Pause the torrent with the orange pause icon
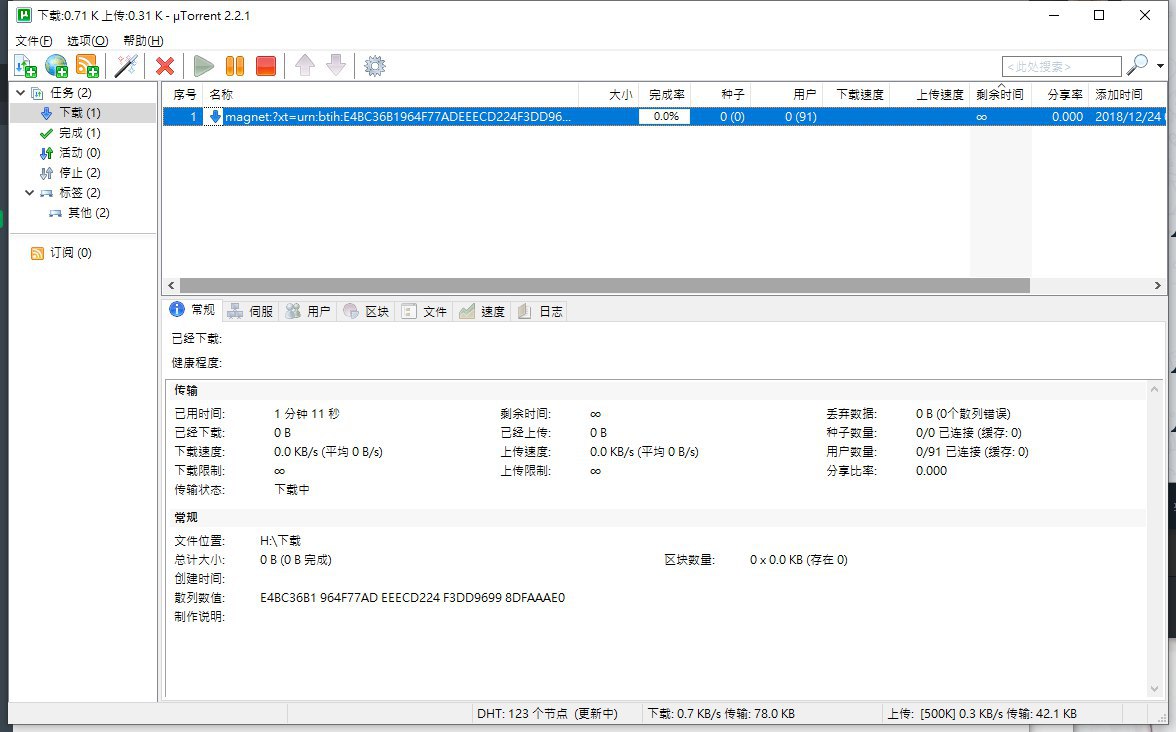Screen dimensions: 1176x732 pos(235,66)
